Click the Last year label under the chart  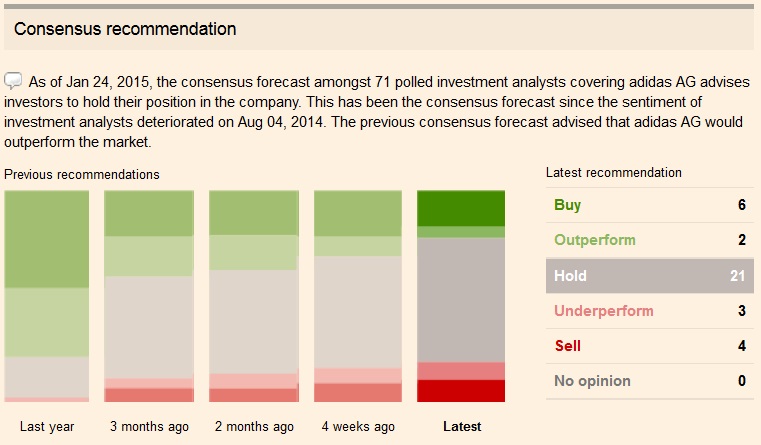47,426
